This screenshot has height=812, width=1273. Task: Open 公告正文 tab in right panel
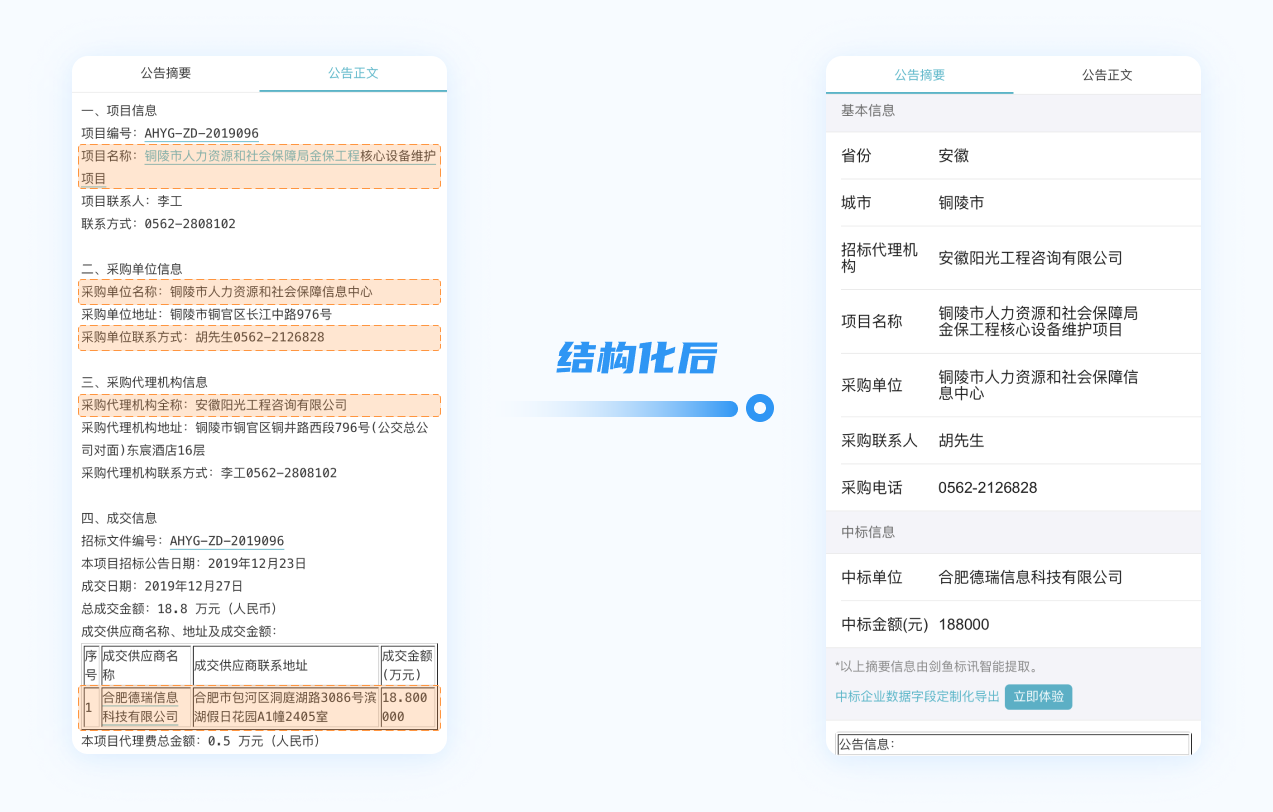pyautogui.click(x=1107, y=74)
